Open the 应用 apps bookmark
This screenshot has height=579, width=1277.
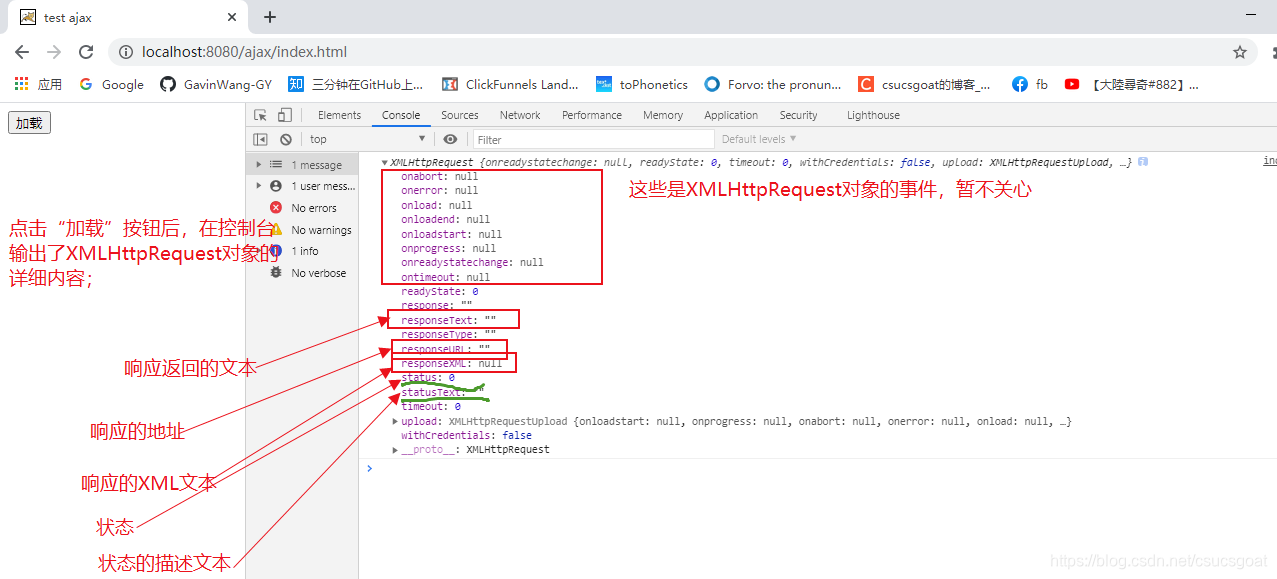(x=39, y=84)
